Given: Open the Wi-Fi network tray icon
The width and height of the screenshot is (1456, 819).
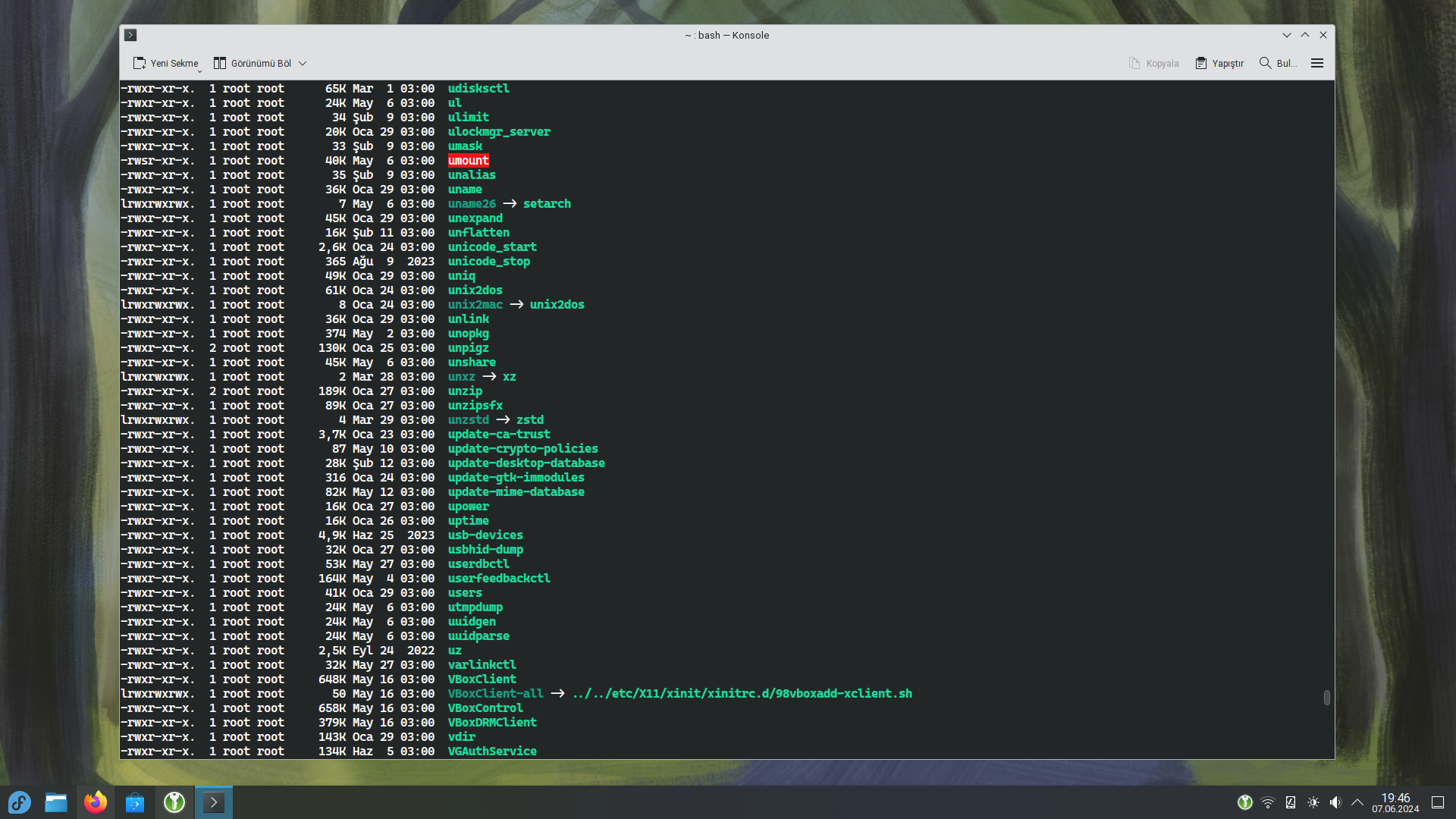Looking at the screenshot, I should click(x=1268, y=802).
